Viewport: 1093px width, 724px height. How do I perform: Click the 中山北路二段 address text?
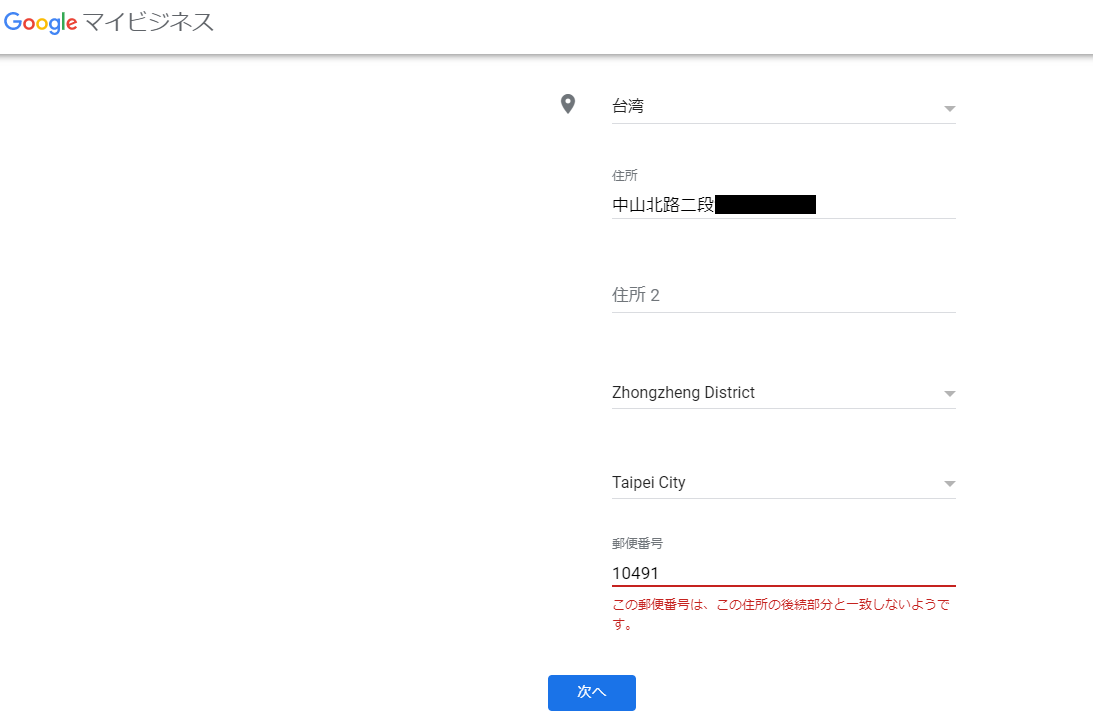point(663,205)
